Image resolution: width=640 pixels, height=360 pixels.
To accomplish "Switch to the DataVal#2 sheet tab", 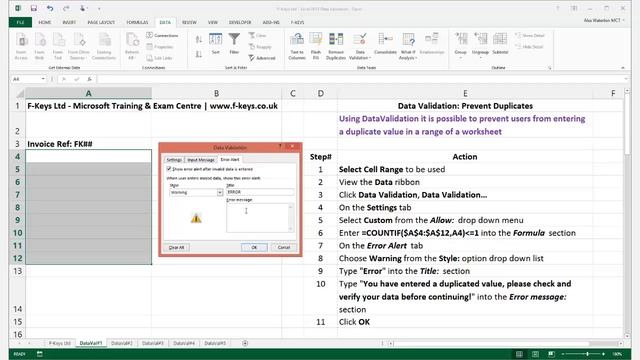I will pos(122,343).
